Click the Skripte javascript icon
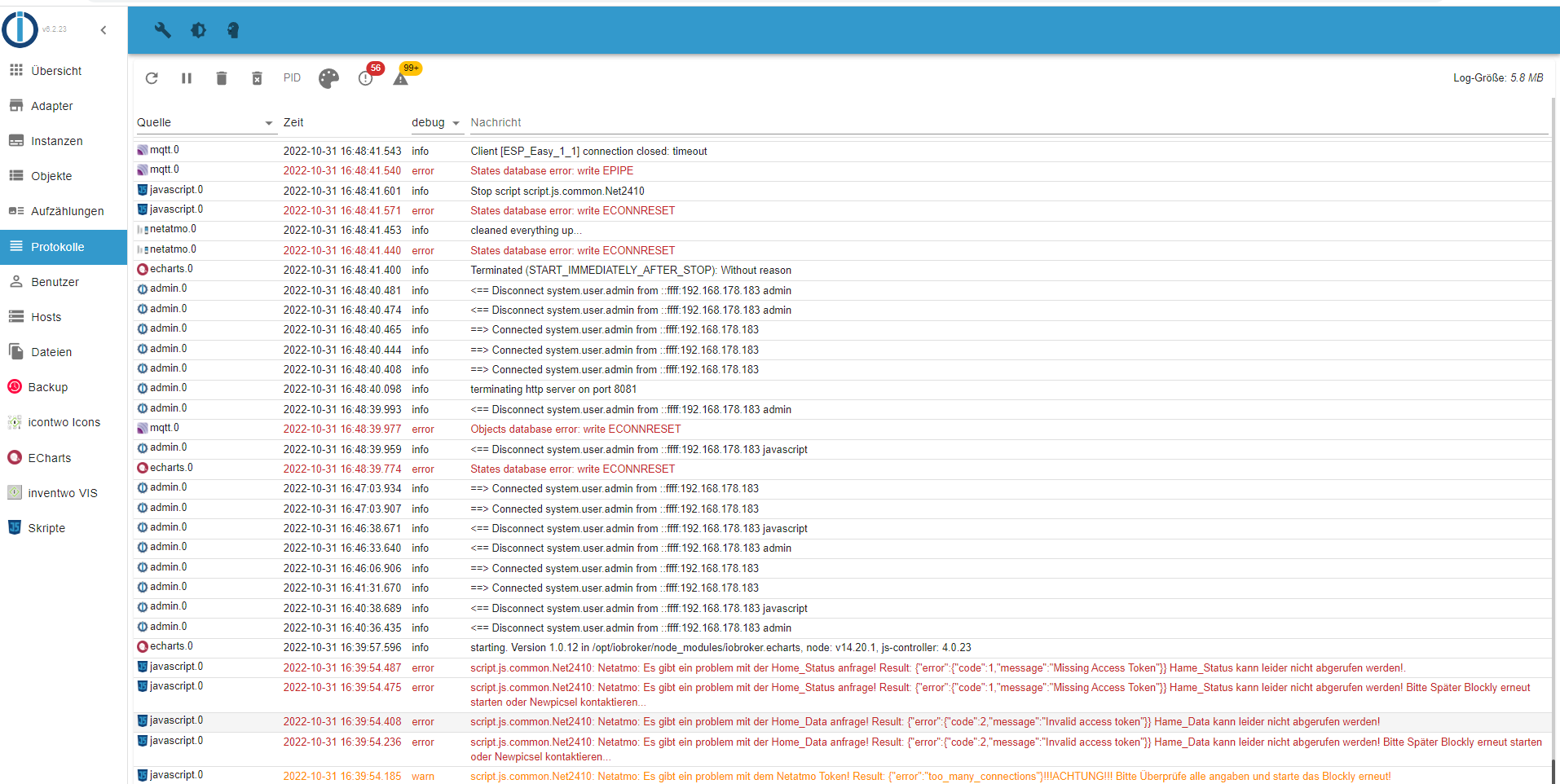This screenshot has width=1560, height=784. click(x=14, y=527)
